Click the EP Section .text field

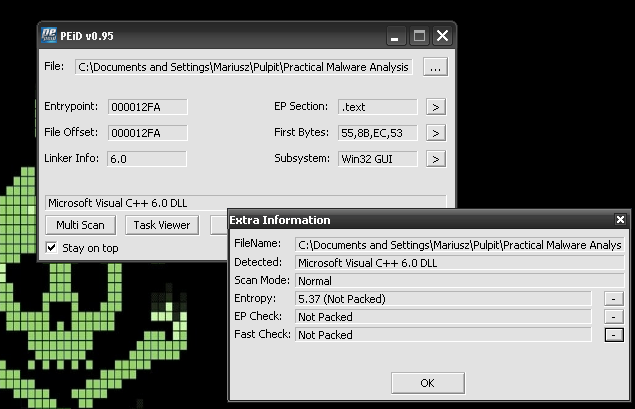coord(377,107)
